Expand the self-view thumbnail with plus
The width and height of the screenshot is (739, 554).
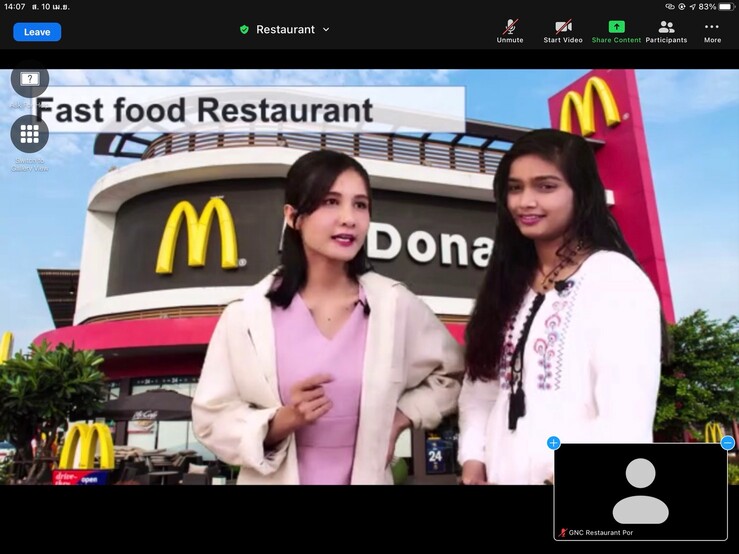click(x=553, y=443)
